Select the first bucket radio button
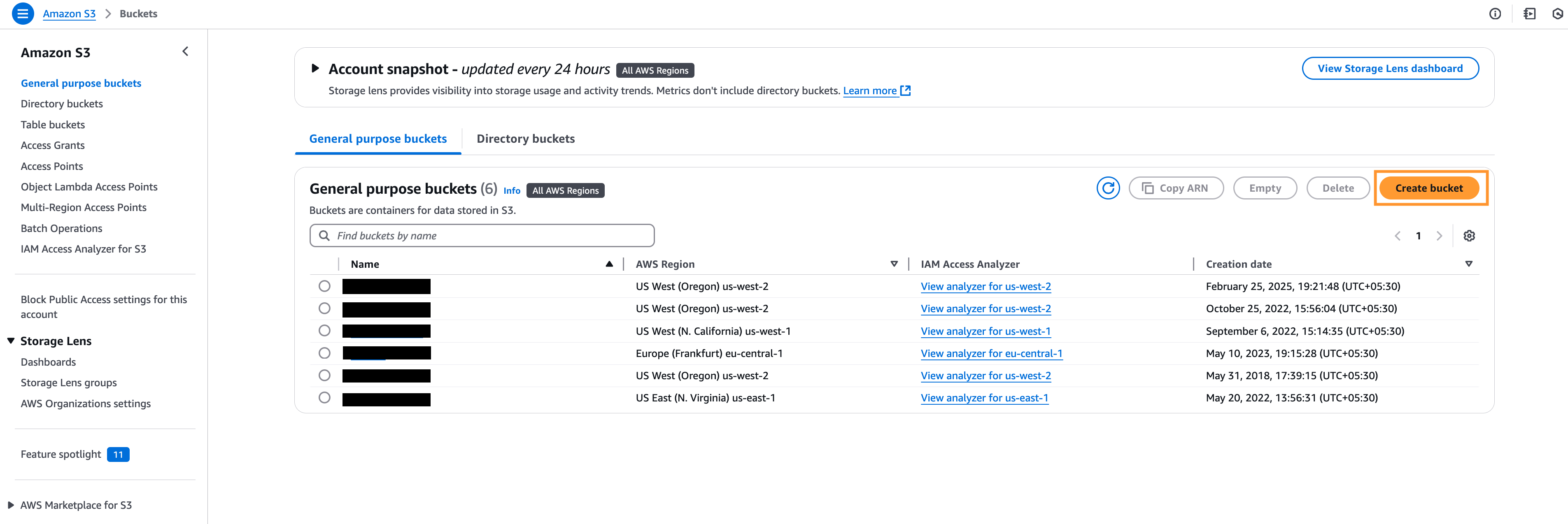This screenshot has height=524, width=1568. 324,286
